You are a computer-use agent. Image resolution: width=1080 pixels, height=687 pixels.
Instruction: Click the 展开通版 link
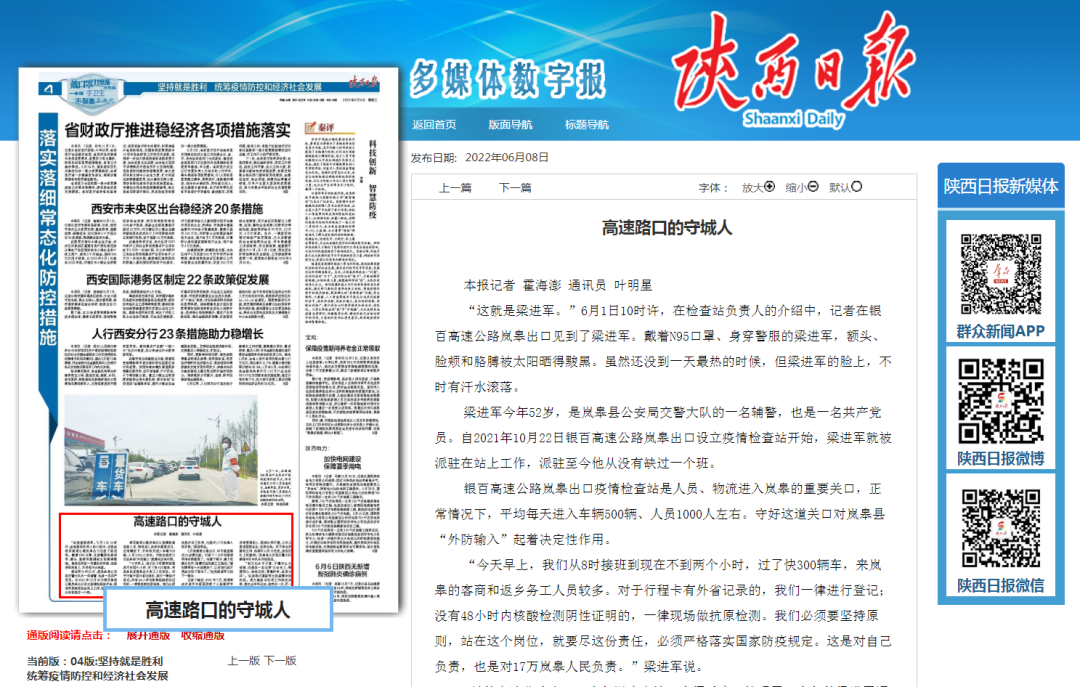[x=148, y=635]
